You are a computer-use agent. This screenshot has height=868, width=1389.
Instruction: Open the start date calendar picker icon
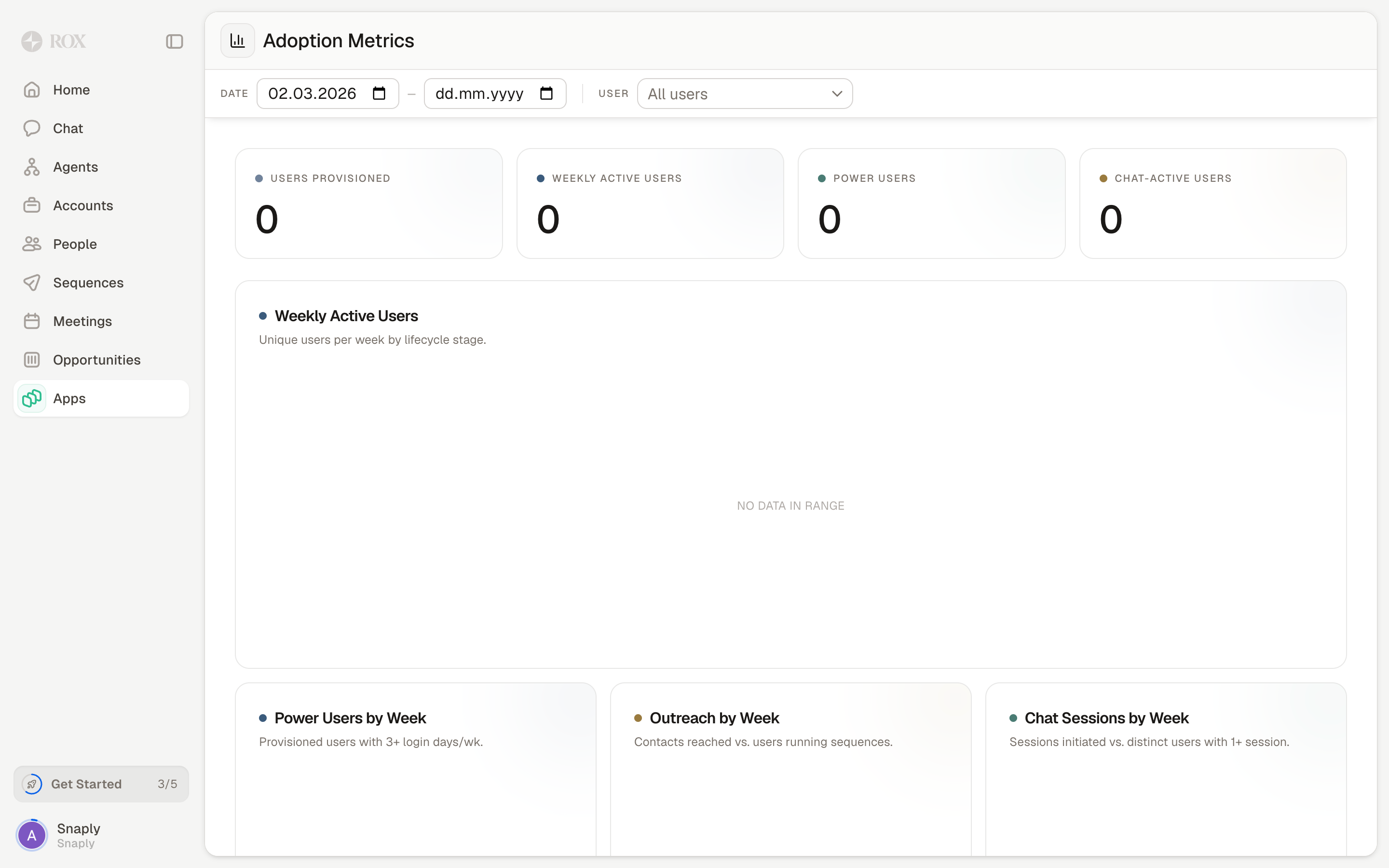379,93
